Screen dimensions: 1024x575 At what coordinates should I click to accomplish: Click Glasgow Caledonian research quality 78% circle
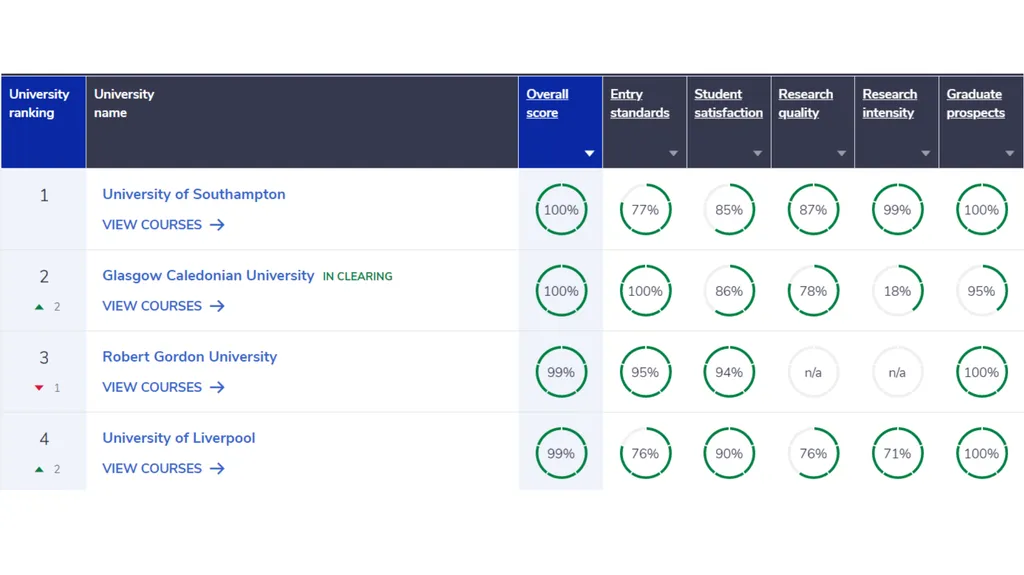click(813, 291)
